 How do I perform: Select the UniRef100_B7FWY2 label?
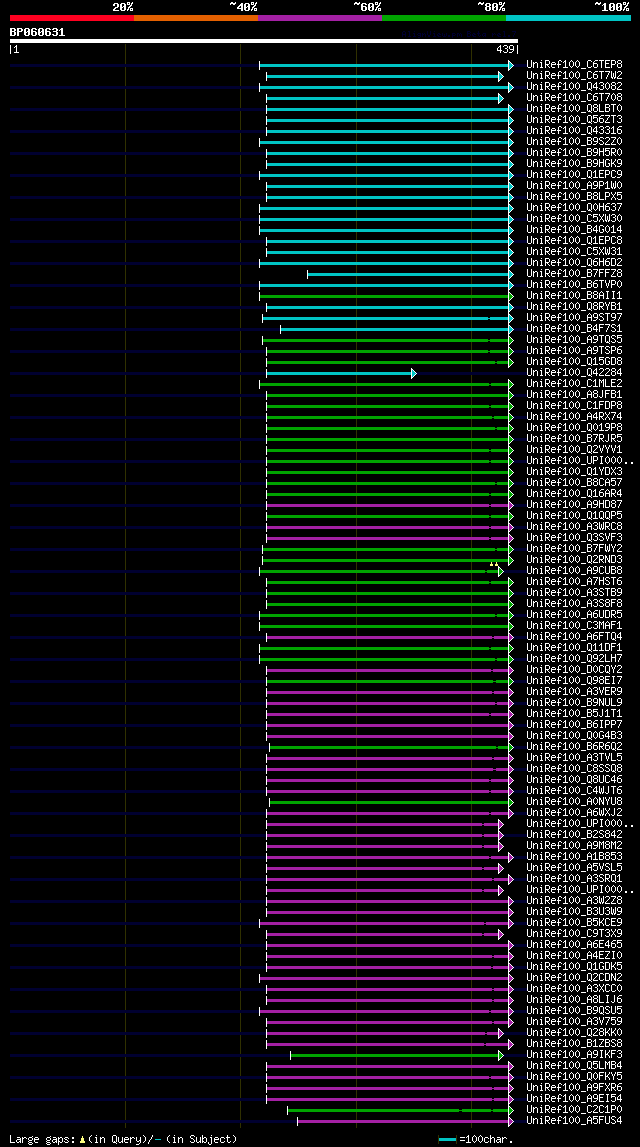[574, 549]
